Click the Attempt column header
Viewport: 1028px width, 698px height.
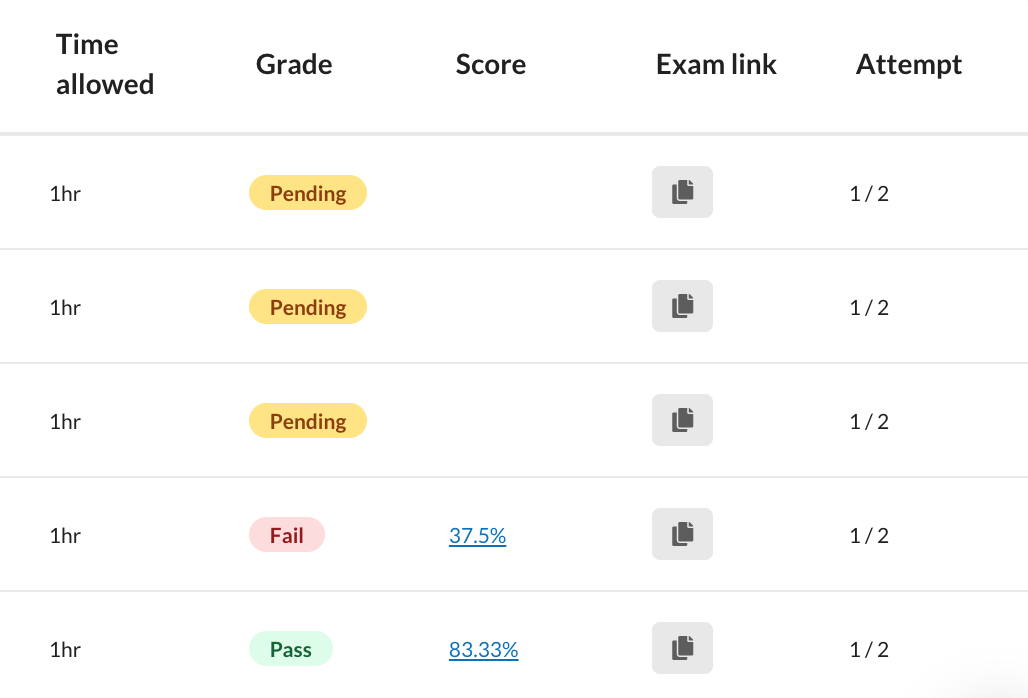coord(908,64)
